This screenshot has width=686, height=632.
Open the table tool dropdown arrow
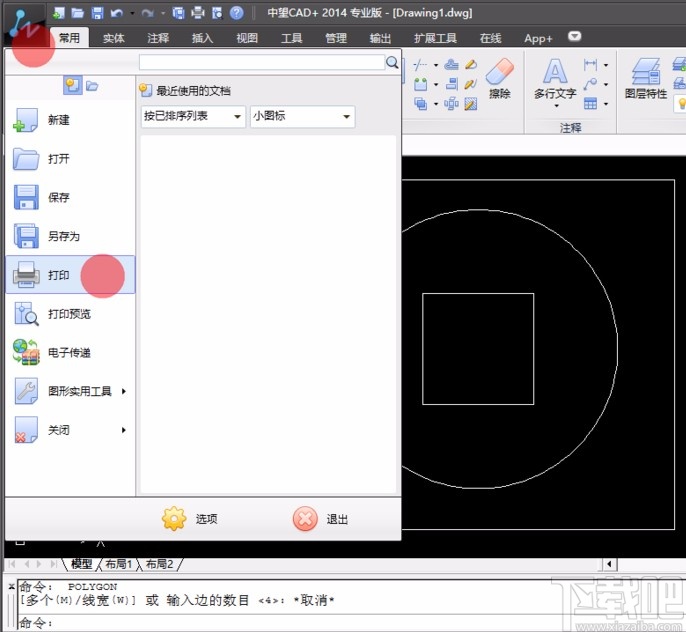(606, 104)
